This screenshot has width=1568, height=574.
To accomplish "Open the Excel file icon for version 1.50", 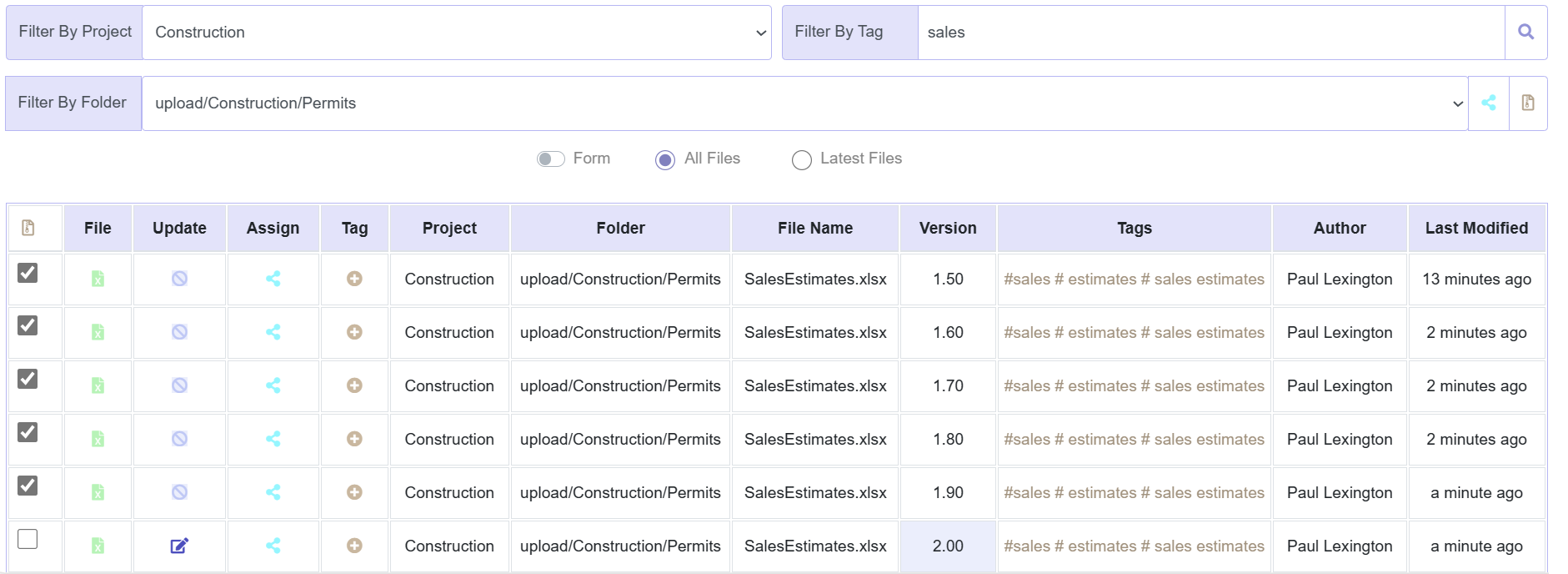I will pyautogui.click(x=98, y=279).
